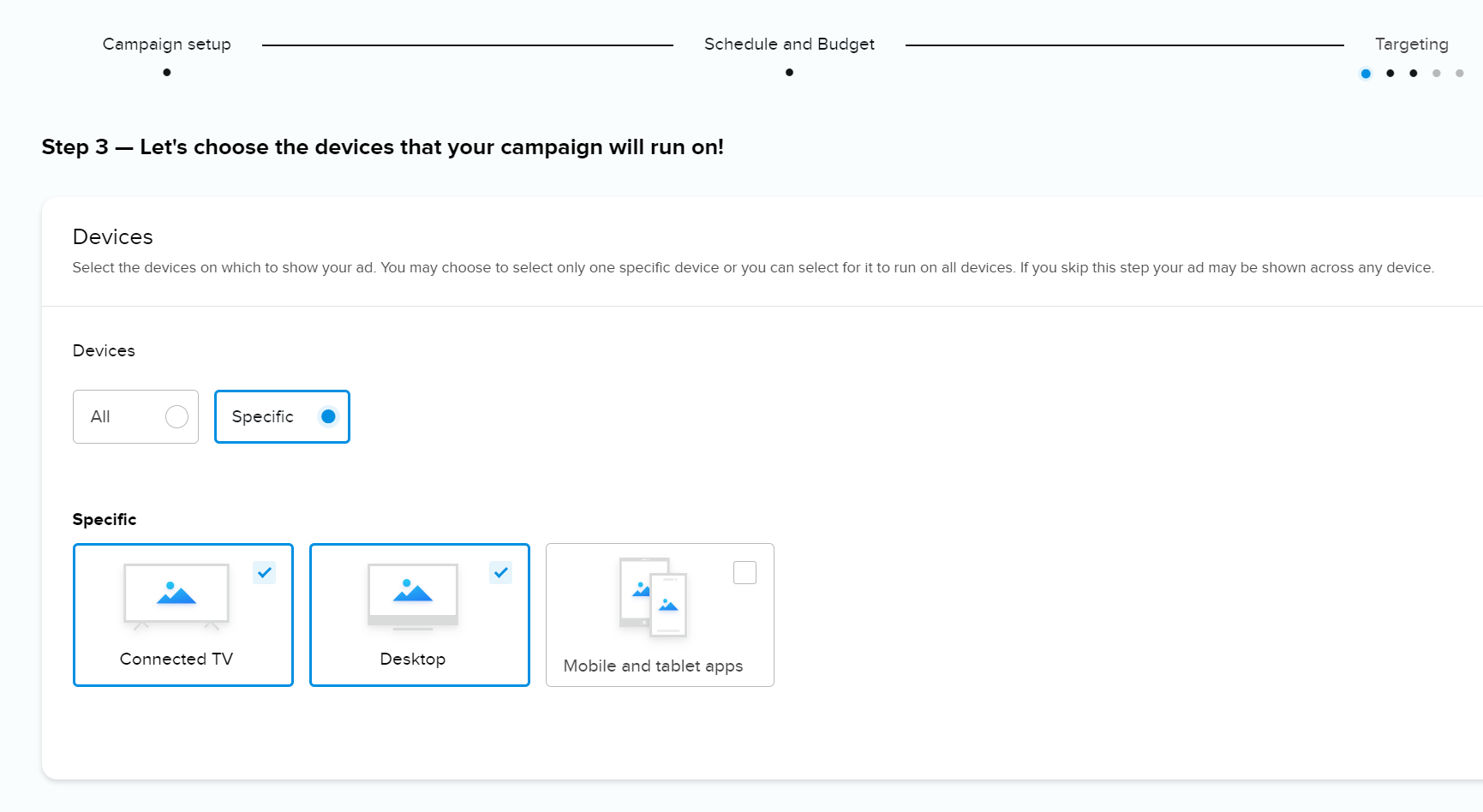Select the All devices radio option
Viewport: 1483px width, 812px height.
pos(135,416)
